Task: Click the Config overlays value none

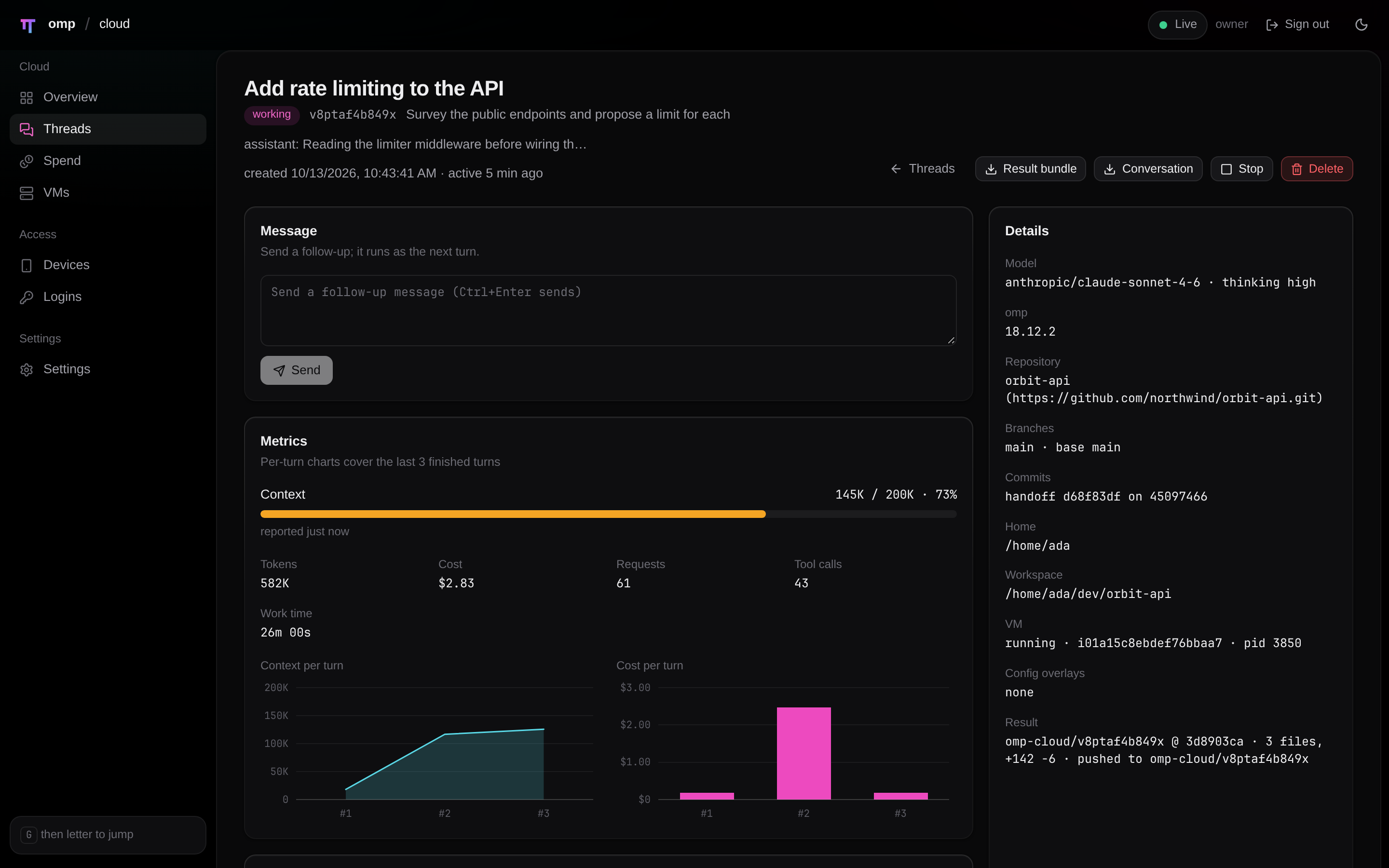Action: (x=1020, y=693)
